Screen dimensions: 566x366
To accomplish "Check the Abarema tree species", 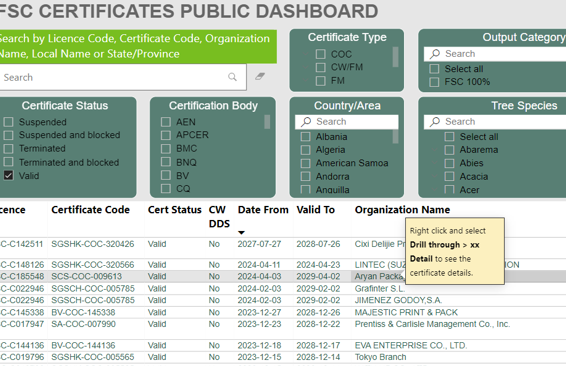I will tap(449, 150).
